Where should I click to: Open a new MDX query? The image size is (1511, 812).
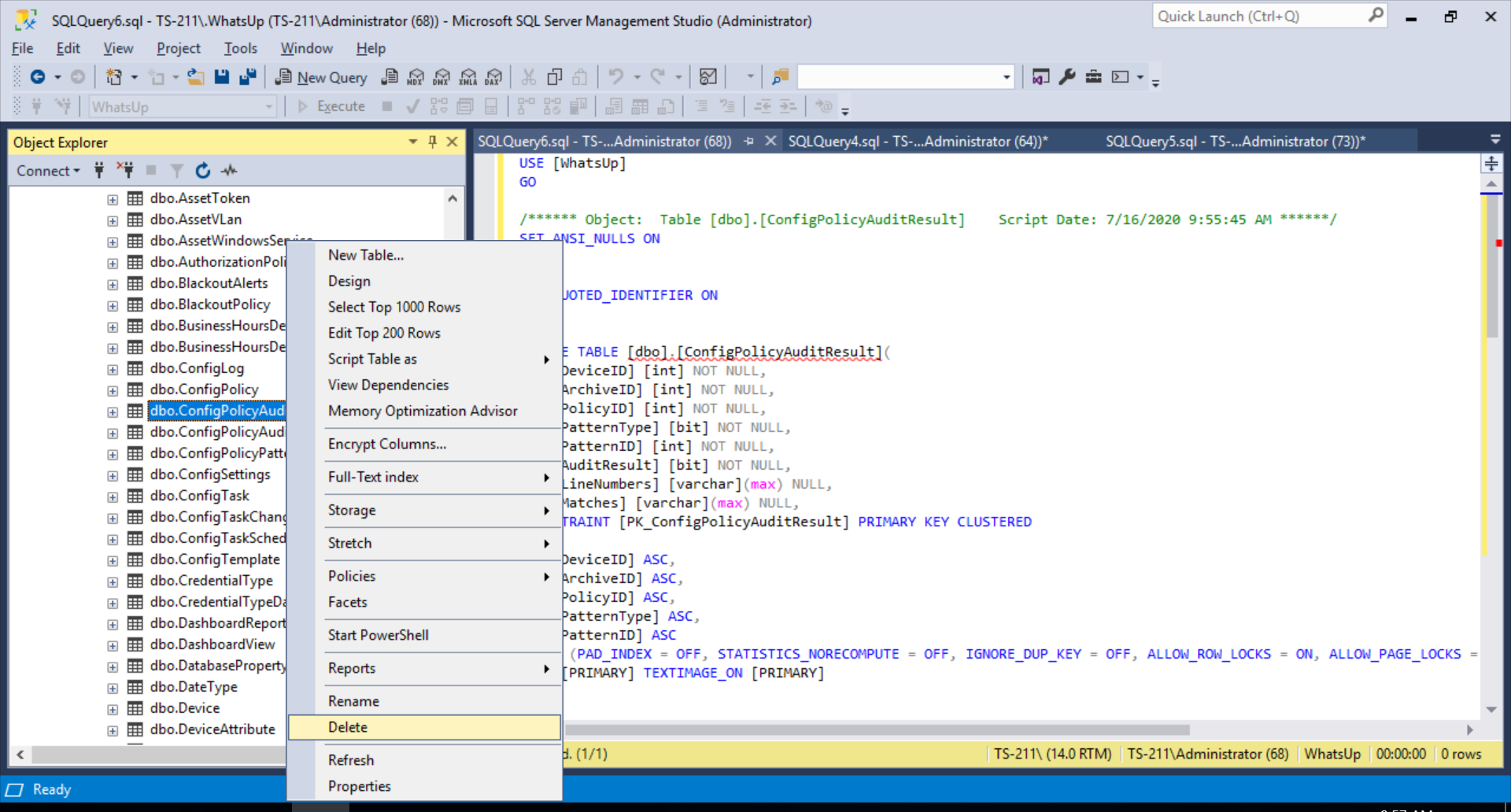pyautogui.click(x=415, y=77)
